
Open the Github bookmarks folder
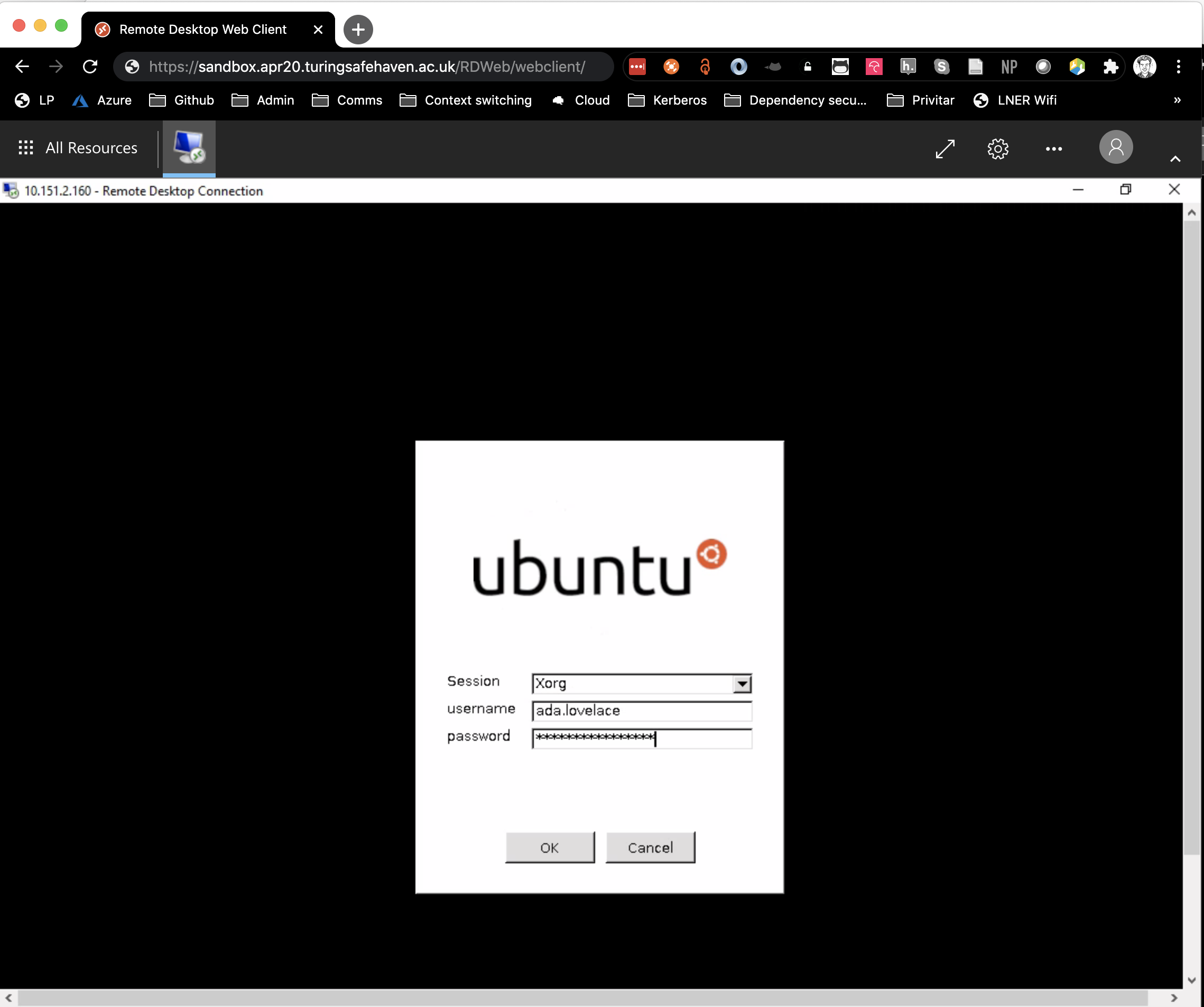(181, 100)
